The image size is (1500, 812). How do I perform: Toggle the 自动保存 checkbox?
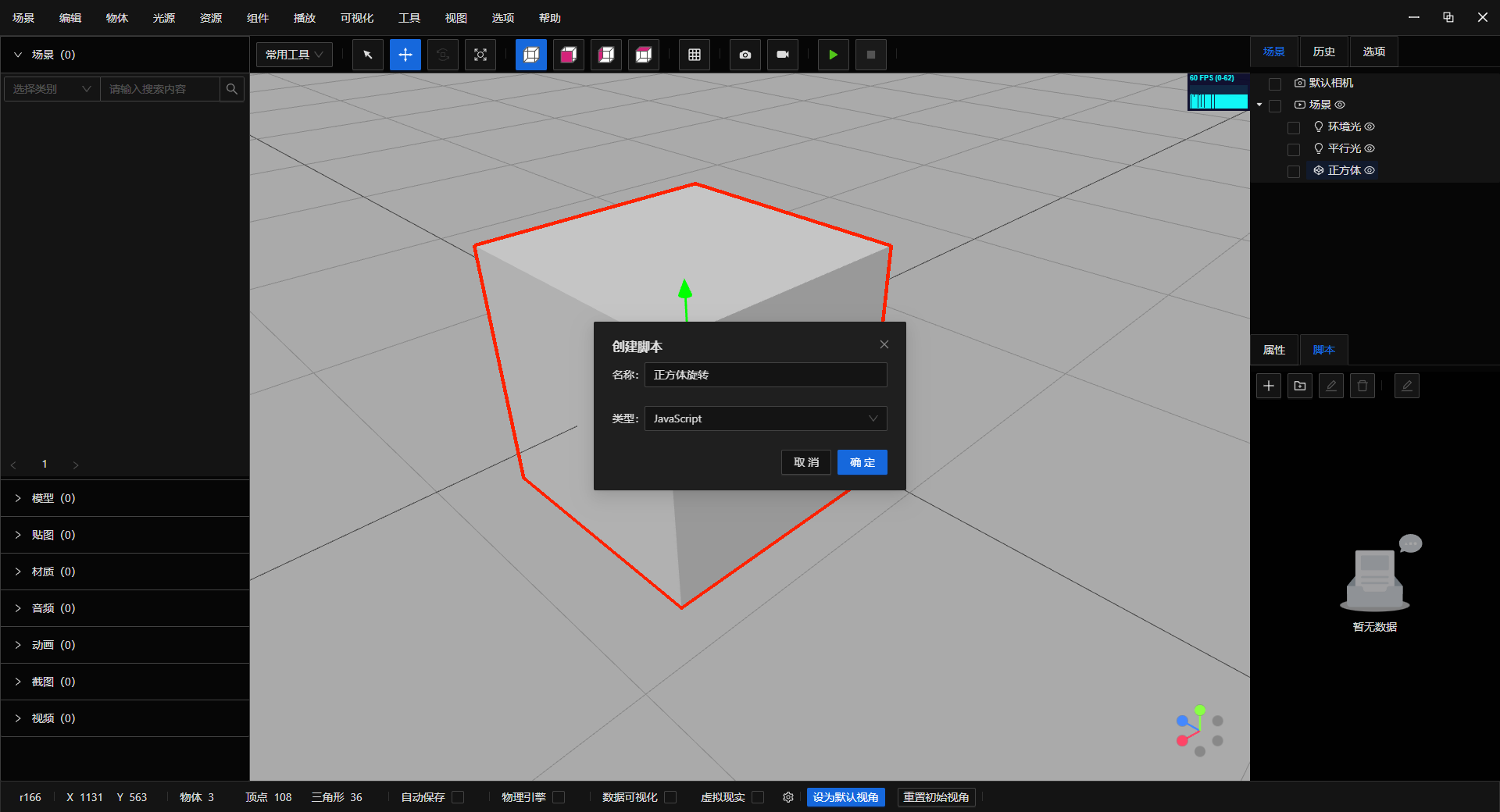(x=459, y=797)
